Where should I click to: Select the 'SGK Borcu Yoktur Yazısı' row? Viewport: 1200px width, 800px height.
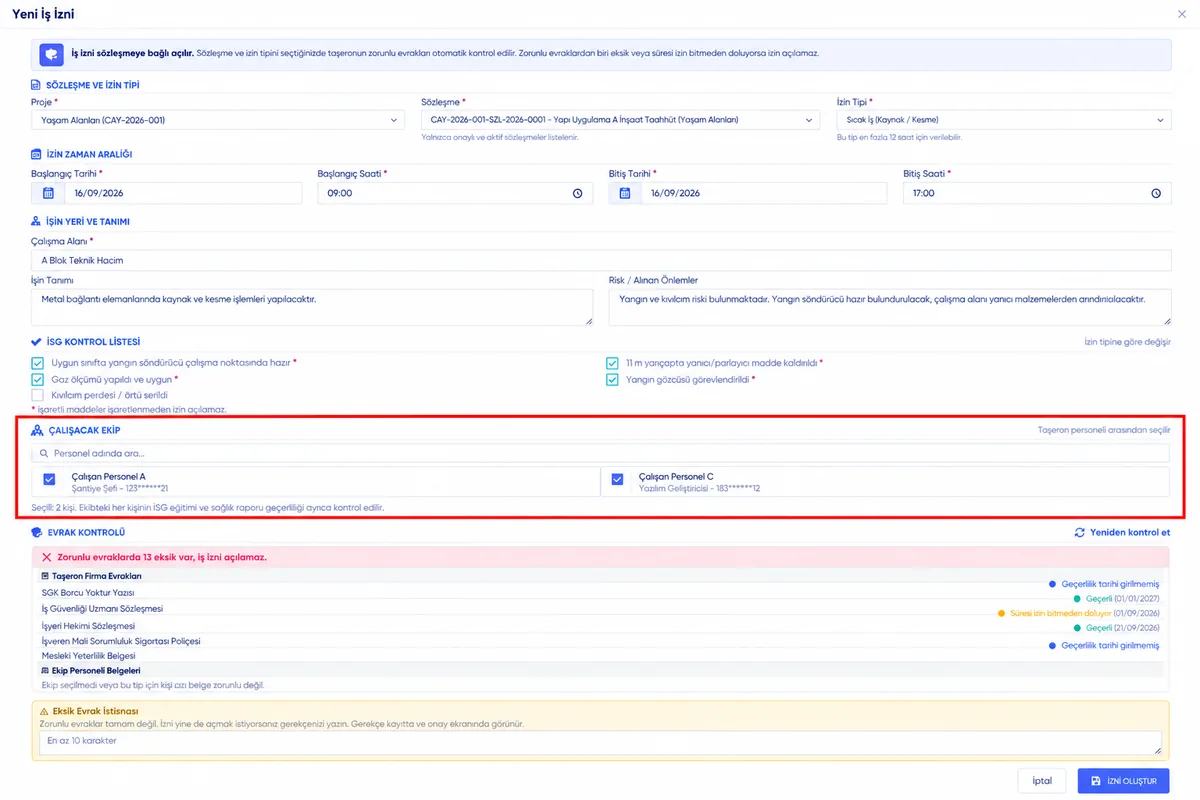[600, 592]
